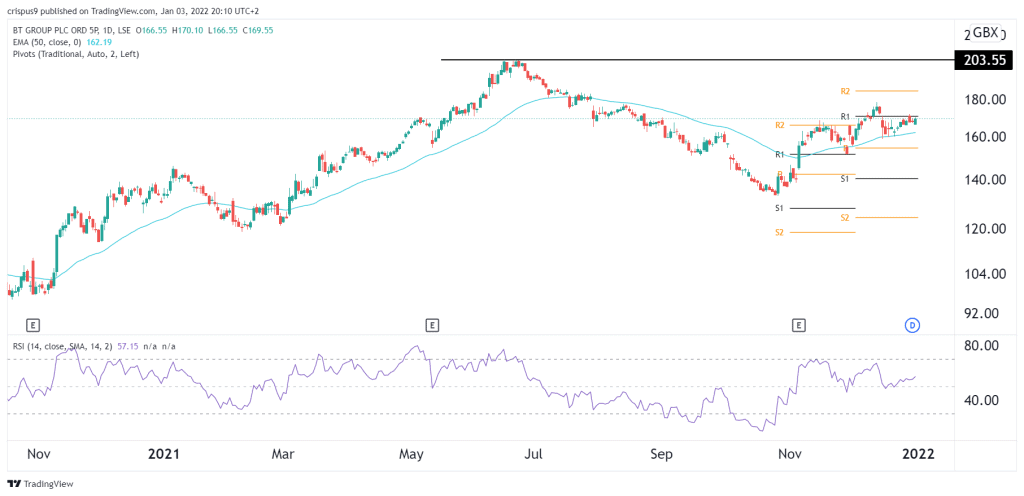Open the earnings E marker below November 2020
The height and width of the screenshot is (496, 1024).
point(31,324)
